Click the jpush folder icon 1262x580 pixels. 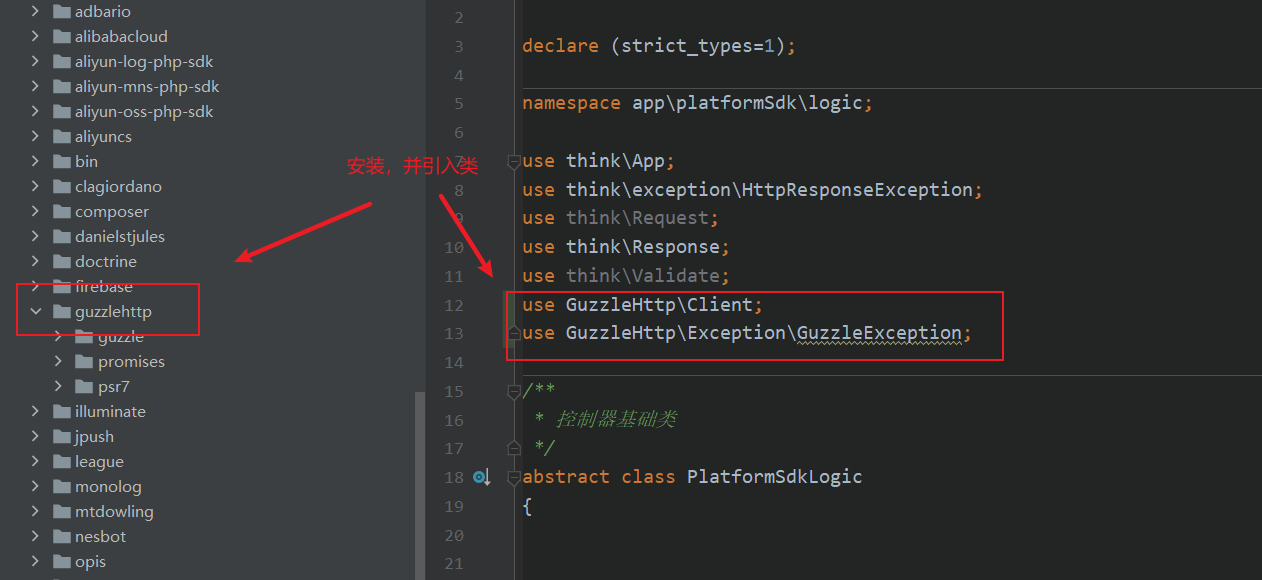click(61, 436)
